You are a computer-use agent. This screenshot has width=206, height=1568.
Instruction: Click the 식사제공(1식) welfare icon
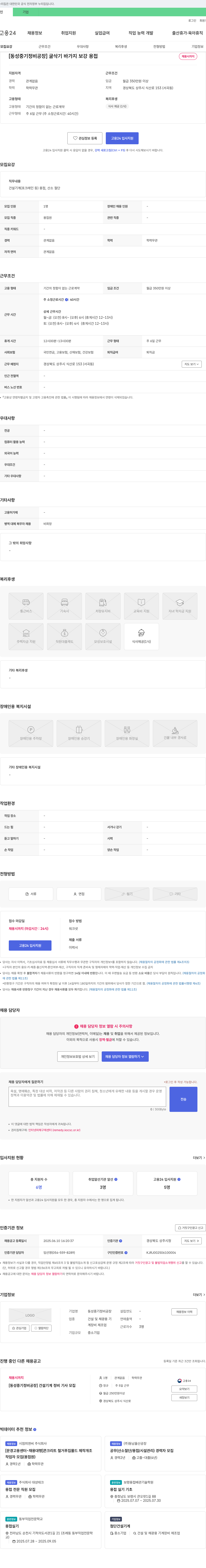[141, 637]
